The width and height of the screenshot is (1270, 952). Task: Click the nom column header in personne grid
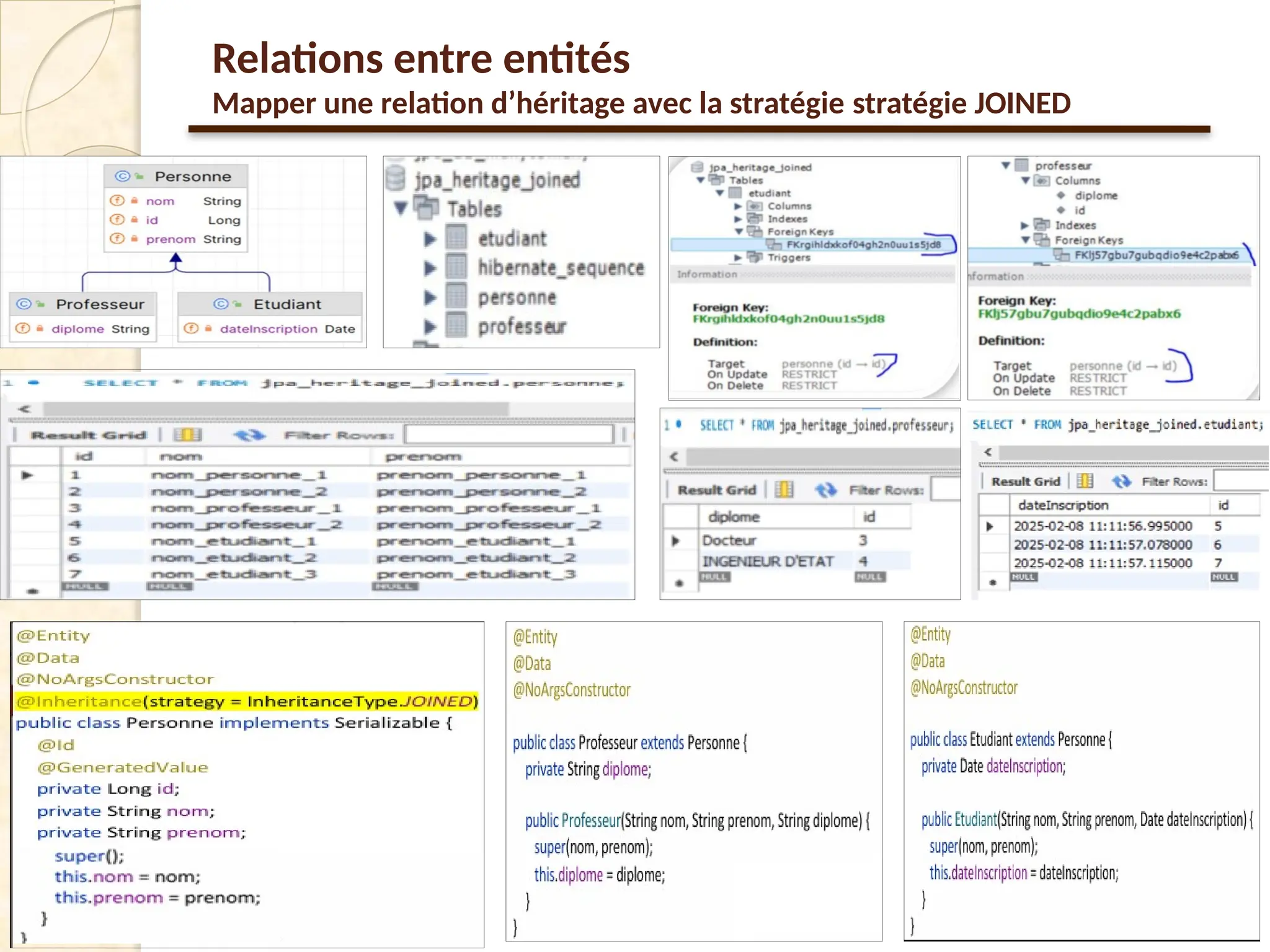[257, 457]
